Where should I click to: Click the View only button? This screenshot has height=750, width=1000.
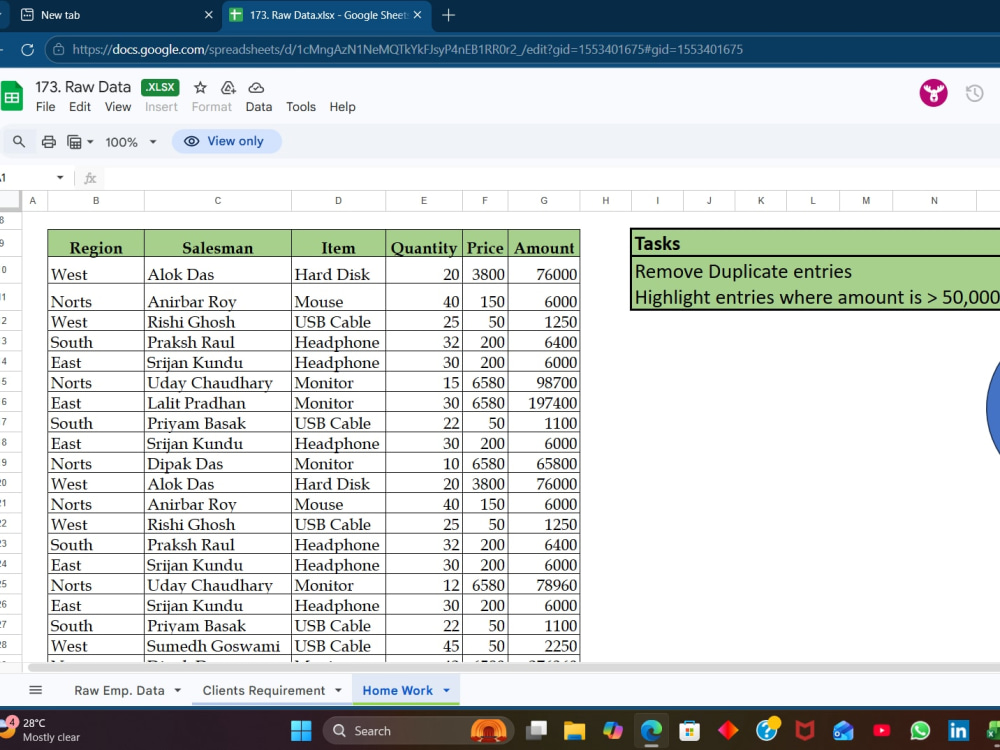point(226,142)
